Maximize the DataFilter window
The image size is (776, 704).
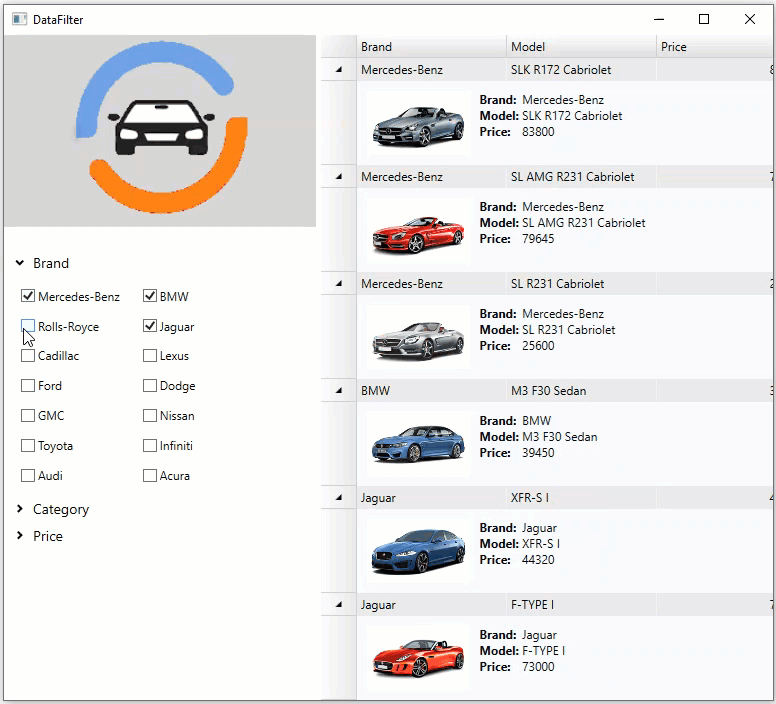704,19
